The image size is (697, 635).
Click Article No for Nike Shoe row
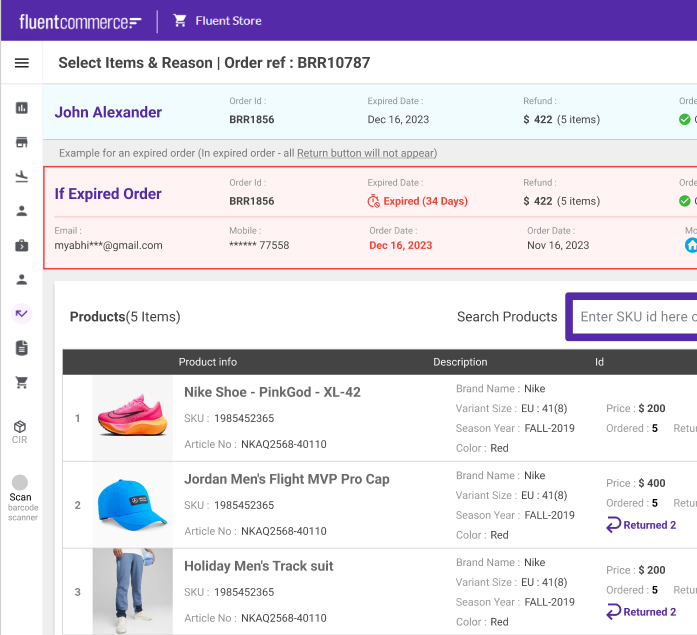255,444
